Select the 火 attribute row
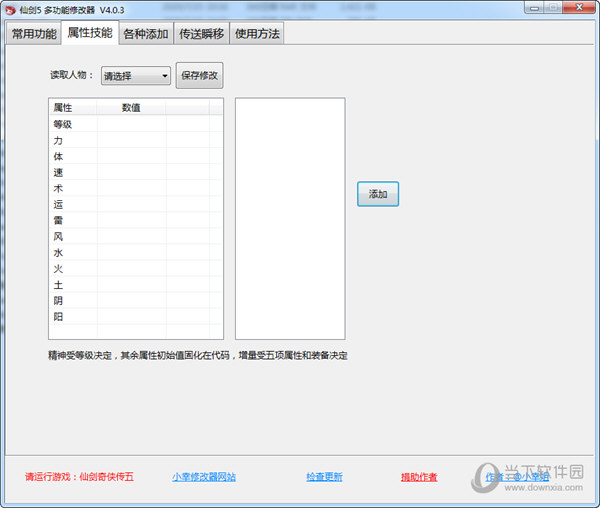The width and height of the screenshot is (600, 508). (x=136, y=269)
